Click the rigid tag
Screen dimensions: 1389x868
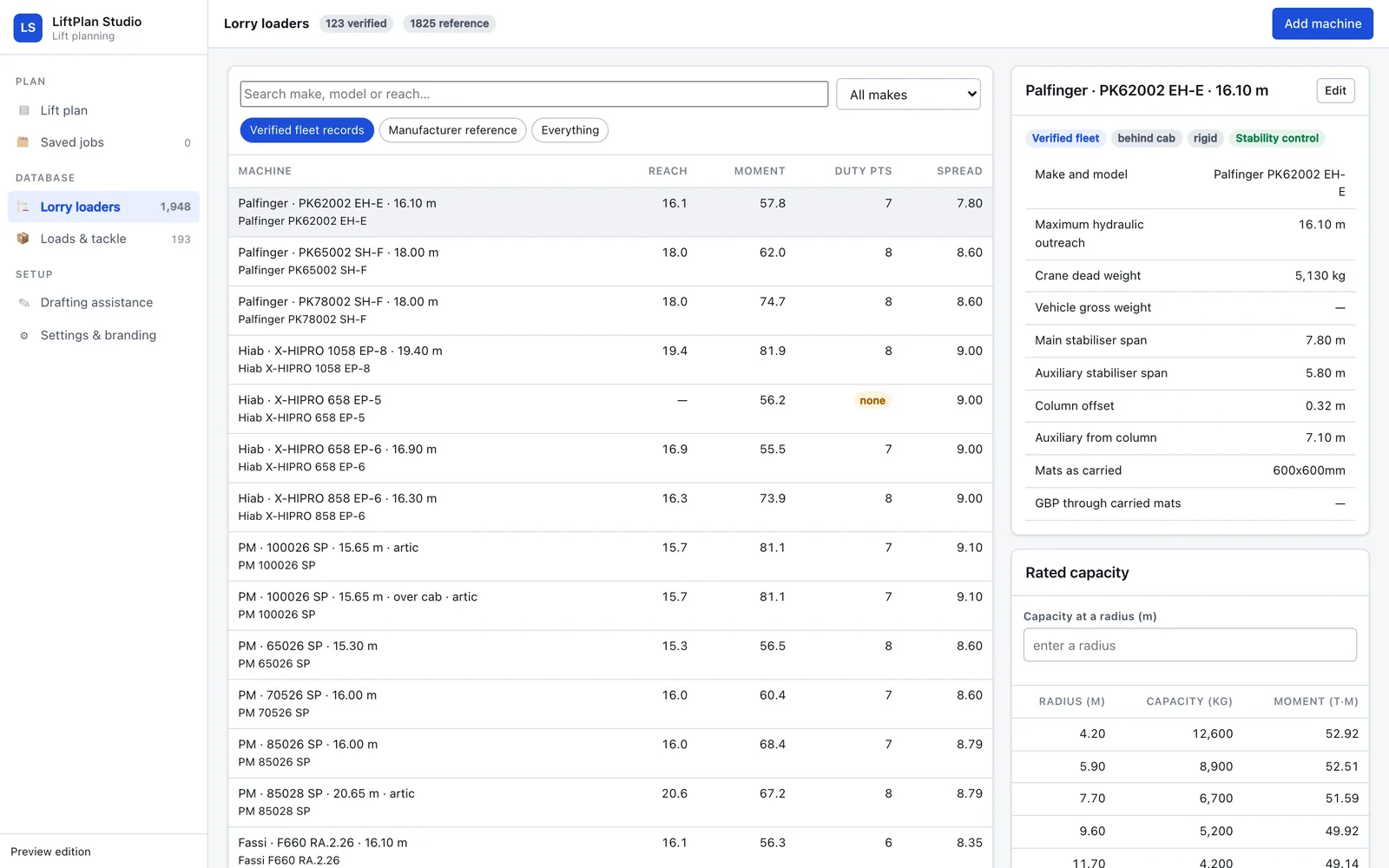coord(1205,138)
